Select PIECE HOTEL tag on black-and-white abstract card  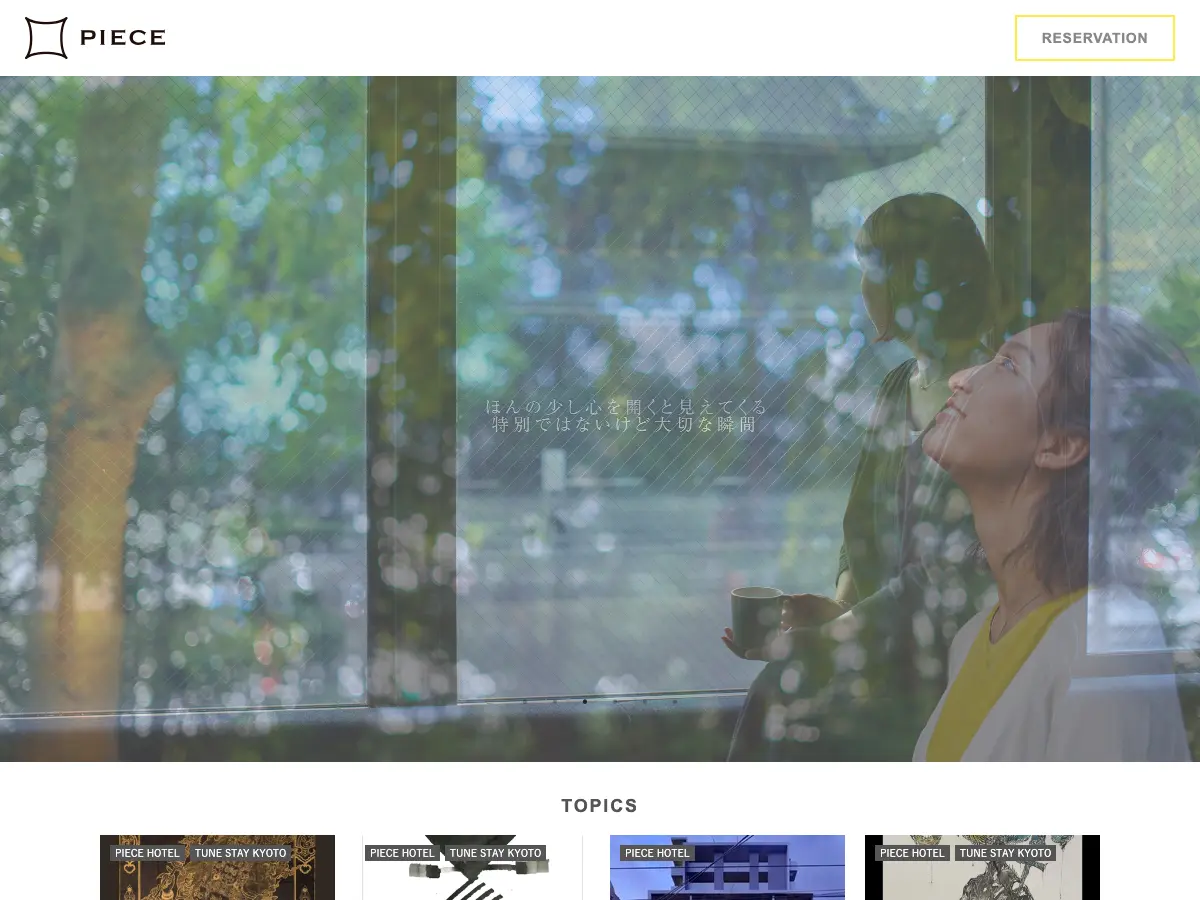(402, 853)
